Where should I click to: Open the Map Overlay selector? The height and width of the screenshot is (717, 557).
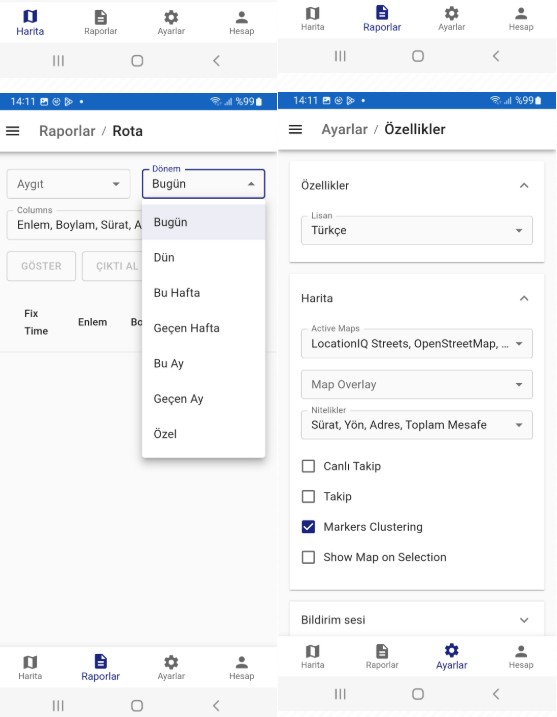(417, 385)
